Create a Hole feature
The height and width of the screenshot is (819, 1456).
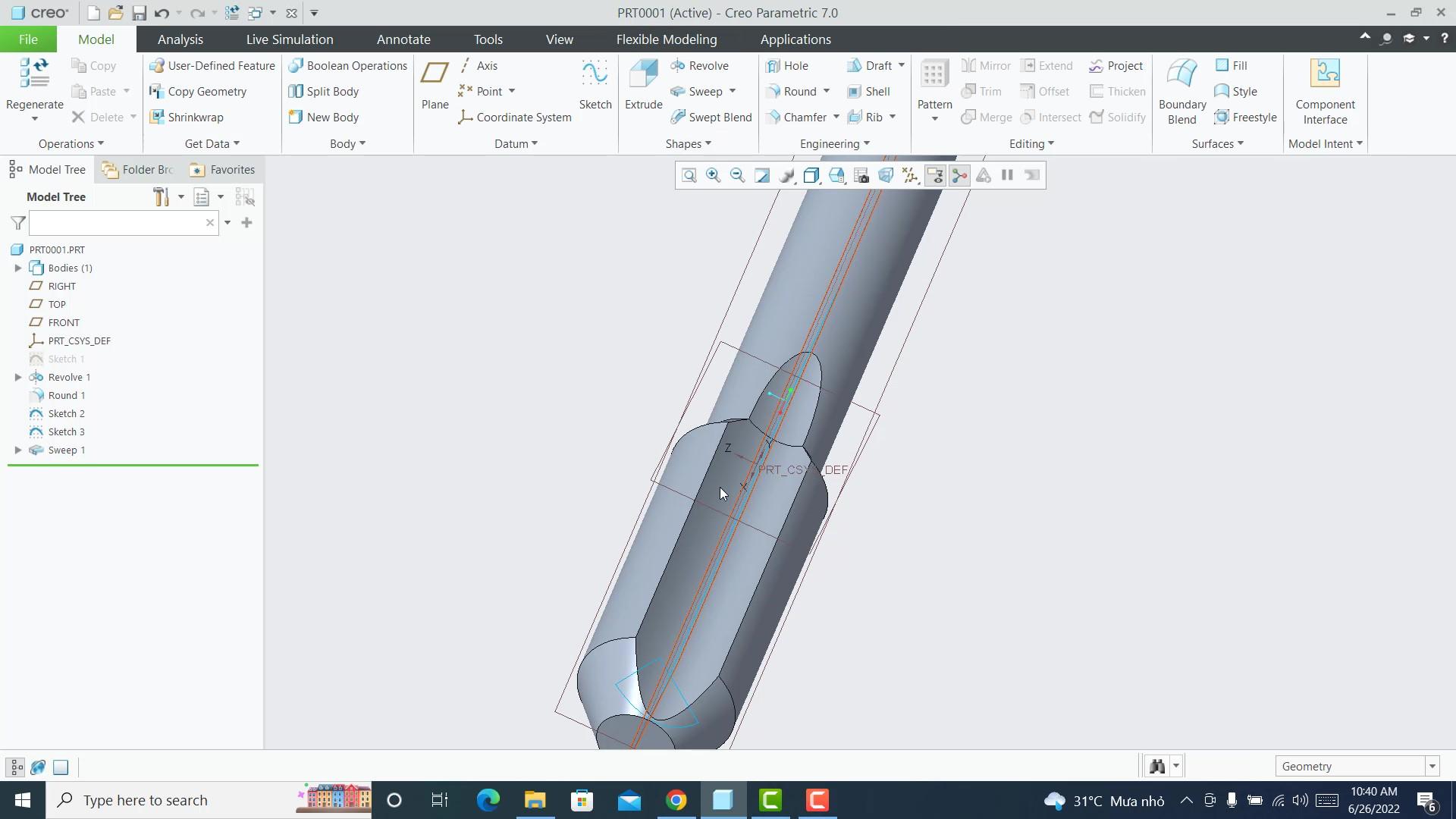pos(789,66)
